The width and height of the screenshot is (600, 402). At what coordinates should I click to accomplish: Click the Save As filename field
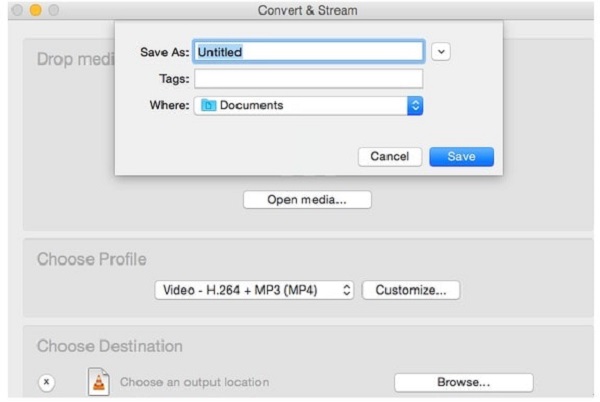coord(308,52)
